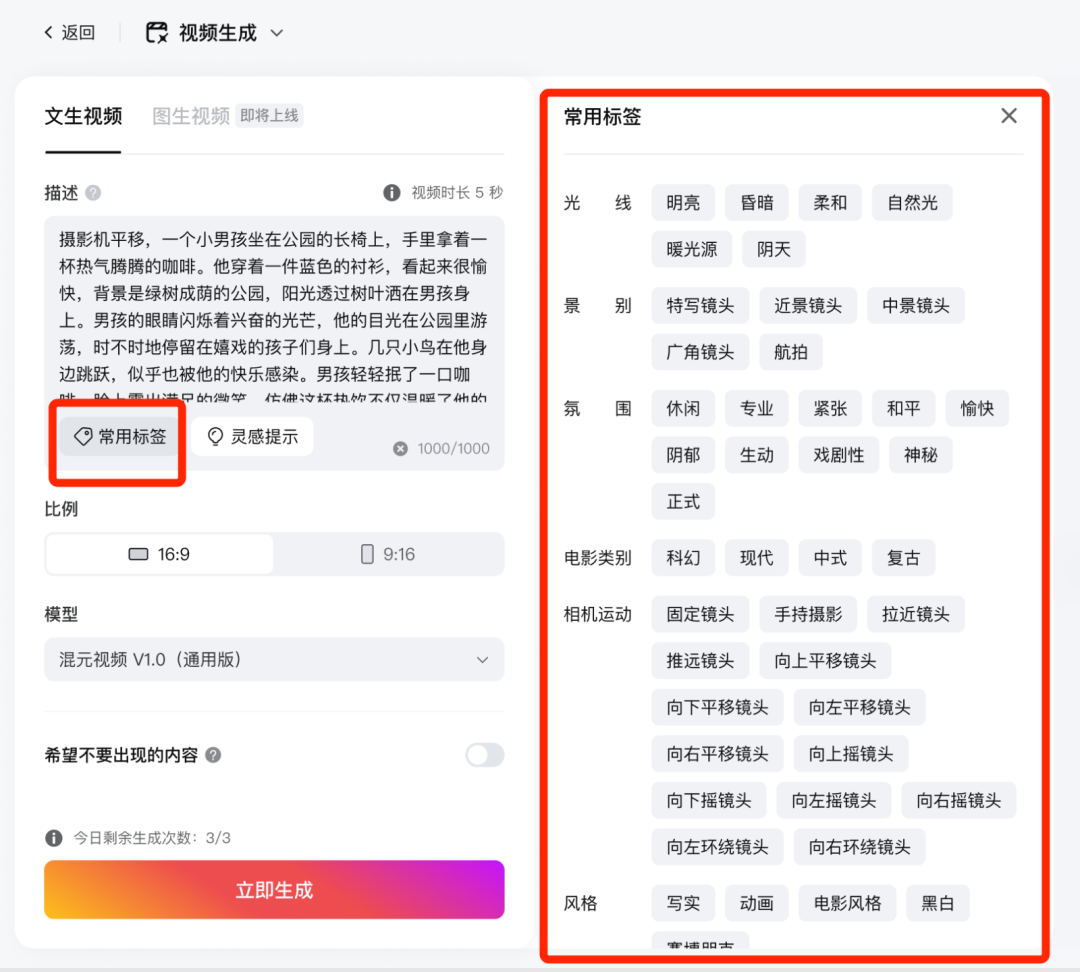Select the 拉近镜头 camera tag
Viewport: 1080px width, 972px height.
pyautogui.click(x=915, y=614)
